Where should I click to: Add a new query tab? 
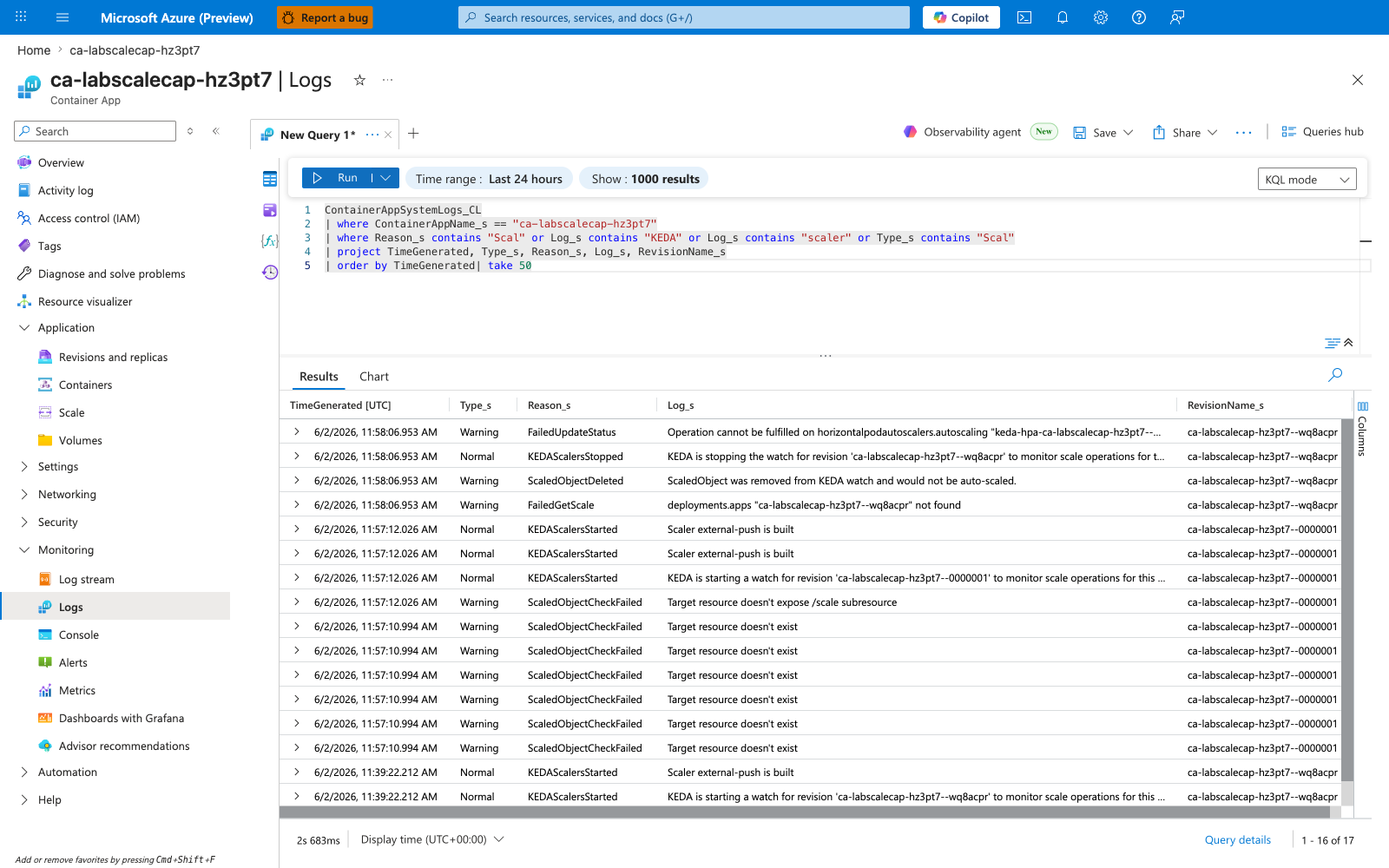pyautogui.click(x=413, y=133)
